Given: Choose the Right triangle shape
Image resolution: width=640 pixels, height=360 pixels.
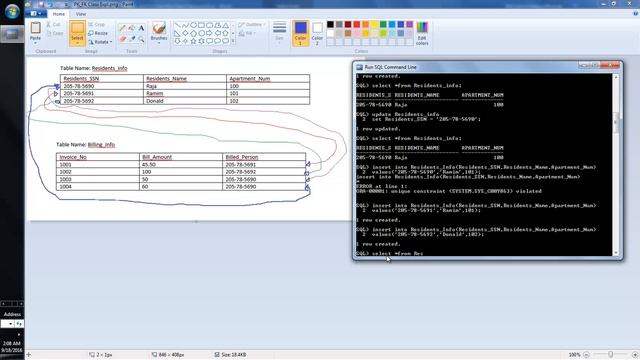Looking at the screenshot, I should click(x=177, y=33).
